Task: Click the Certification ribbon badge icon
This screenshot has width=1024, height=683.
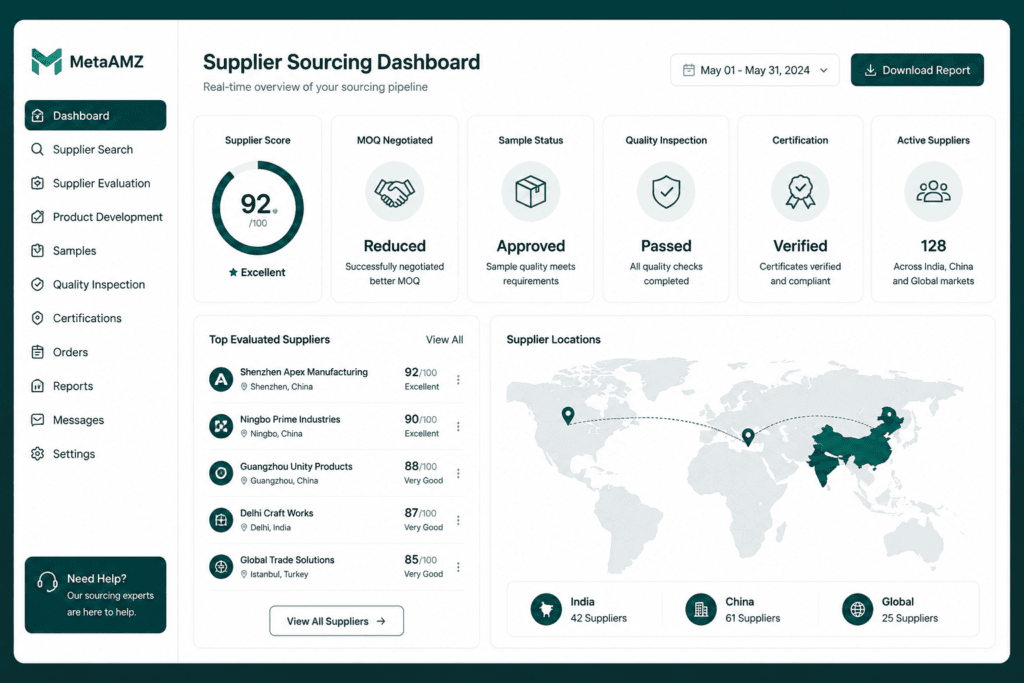Action: (800, 192)
